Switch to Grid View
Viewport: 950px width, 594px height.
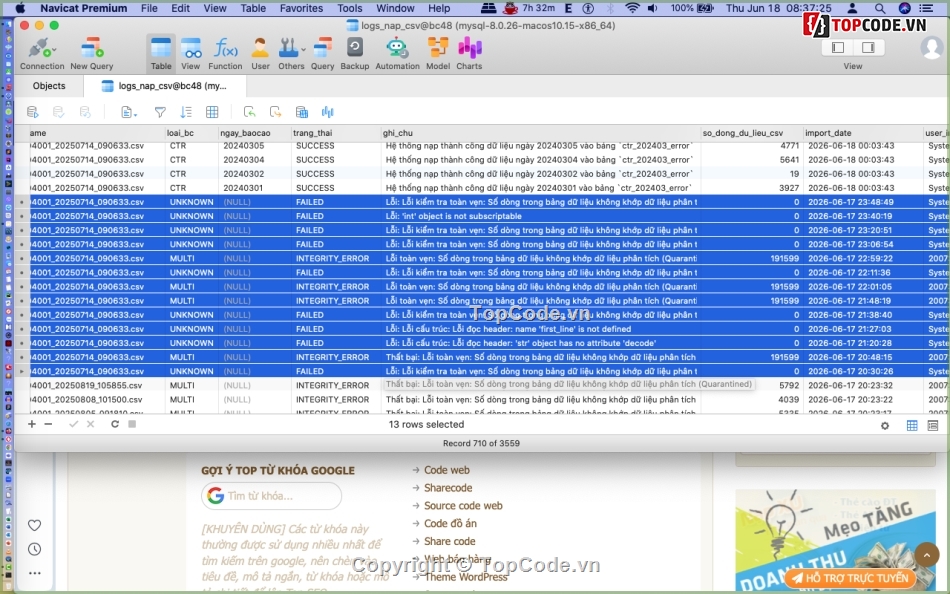(912, 426)
